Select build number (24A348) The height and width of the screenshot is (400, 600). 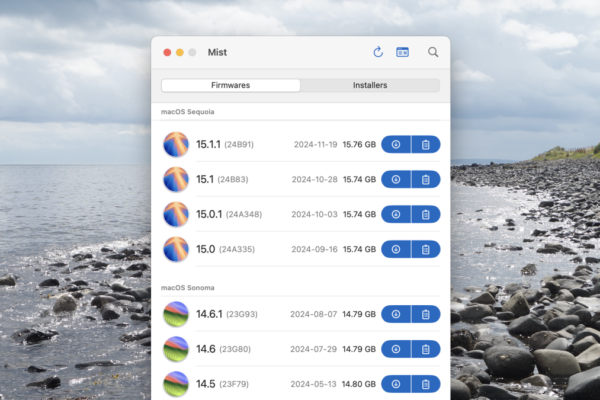[244, 215]
